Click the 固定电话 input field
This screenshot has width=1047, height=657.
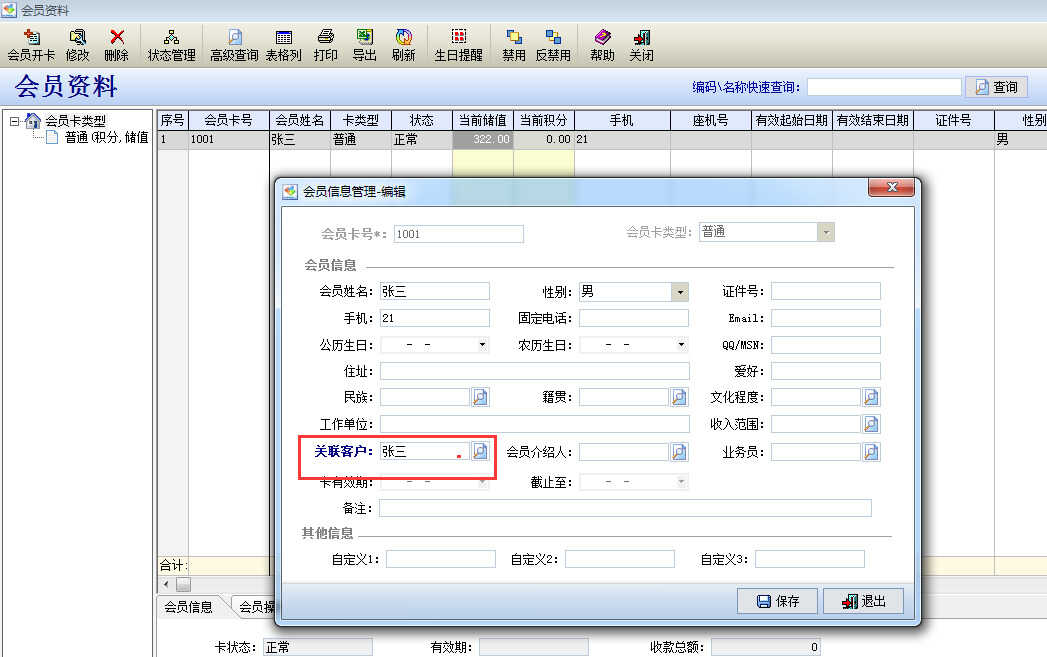[634, 318]
